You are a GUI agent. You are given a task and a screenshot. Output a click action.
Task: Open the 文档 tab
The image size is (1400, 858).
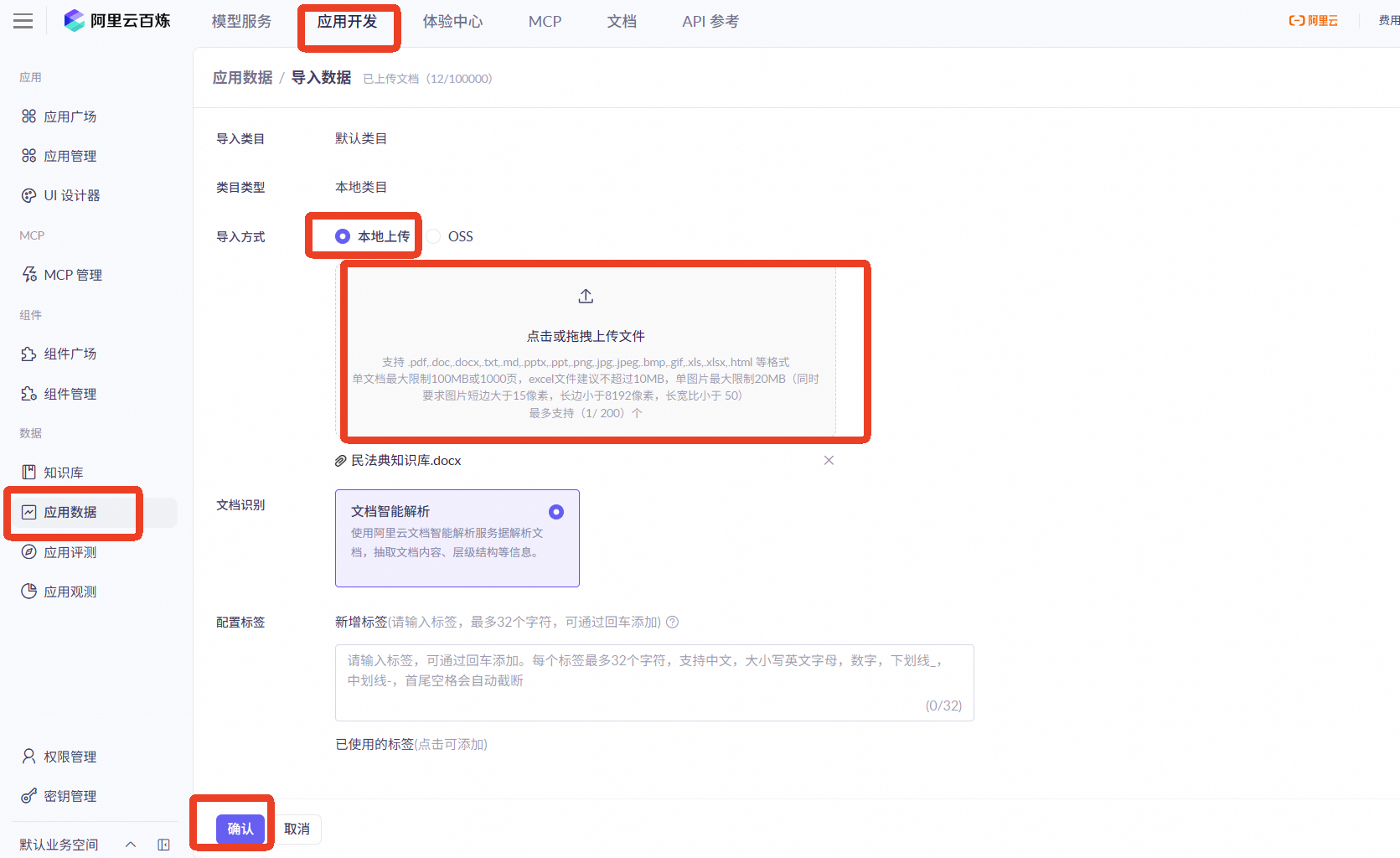pos(622,22)
